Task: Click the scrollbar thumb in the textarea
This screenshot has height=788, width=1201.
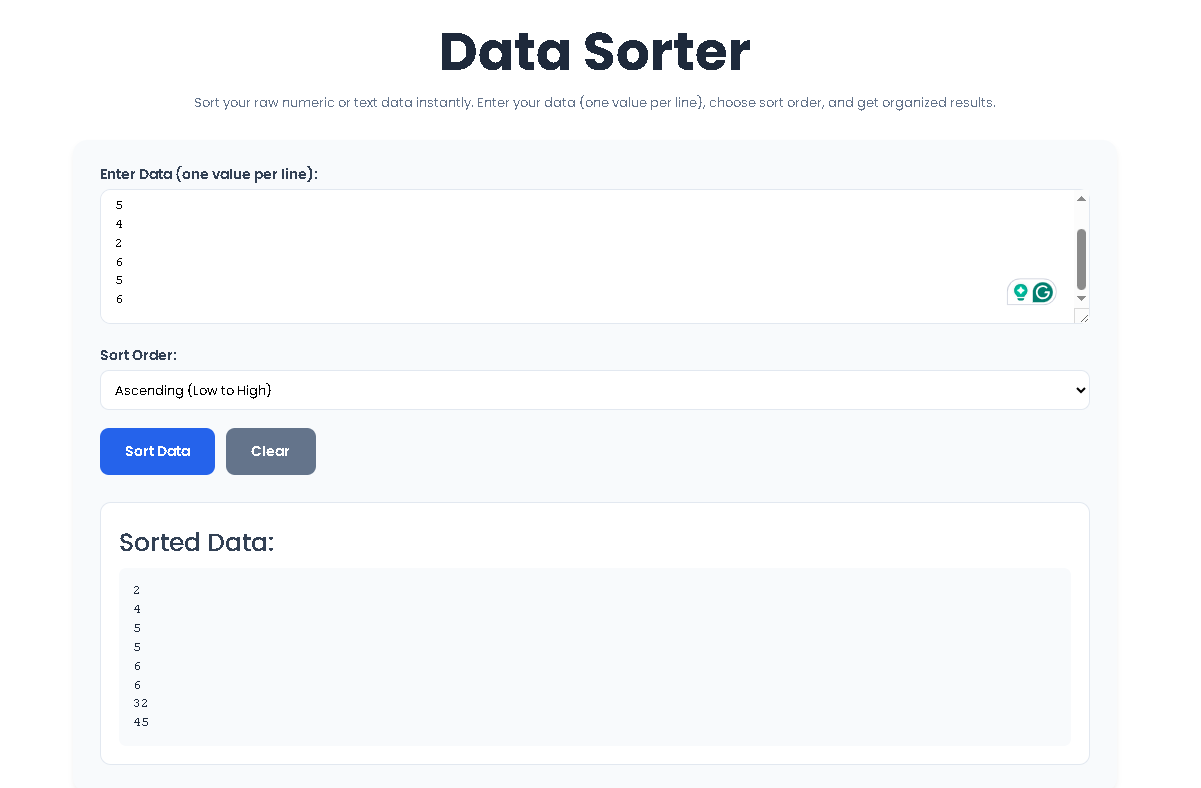Action: [x=1081, y=255]
